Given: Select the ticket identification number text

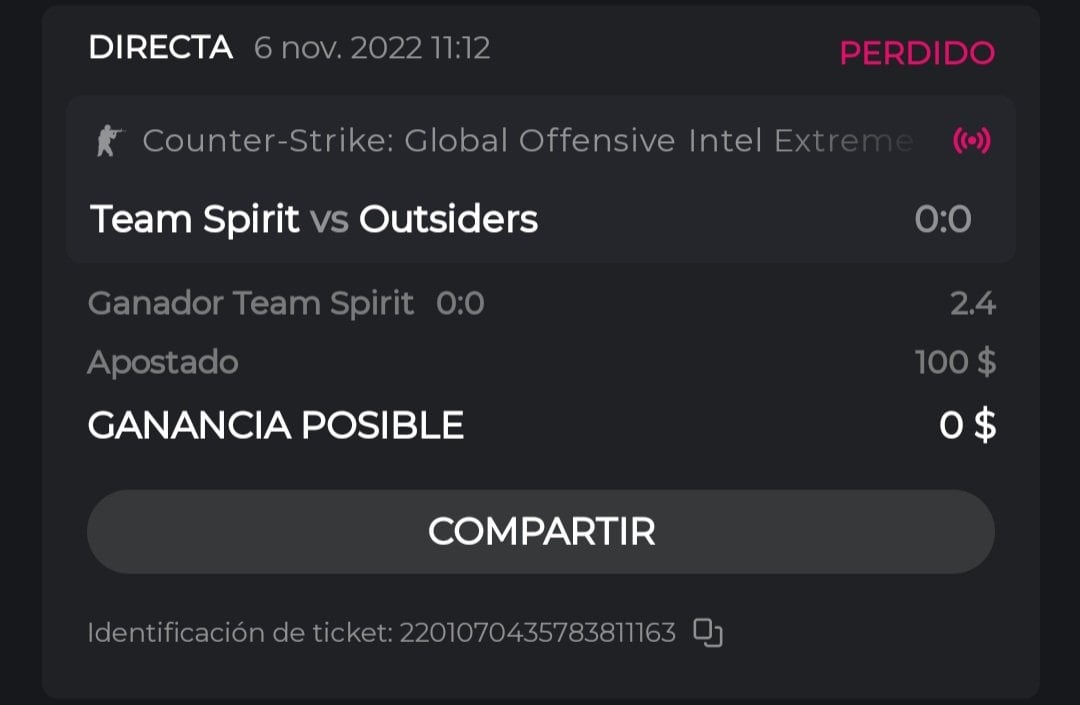Looking at the screenshot, I should pyautogui.click(x=538, y=633).
